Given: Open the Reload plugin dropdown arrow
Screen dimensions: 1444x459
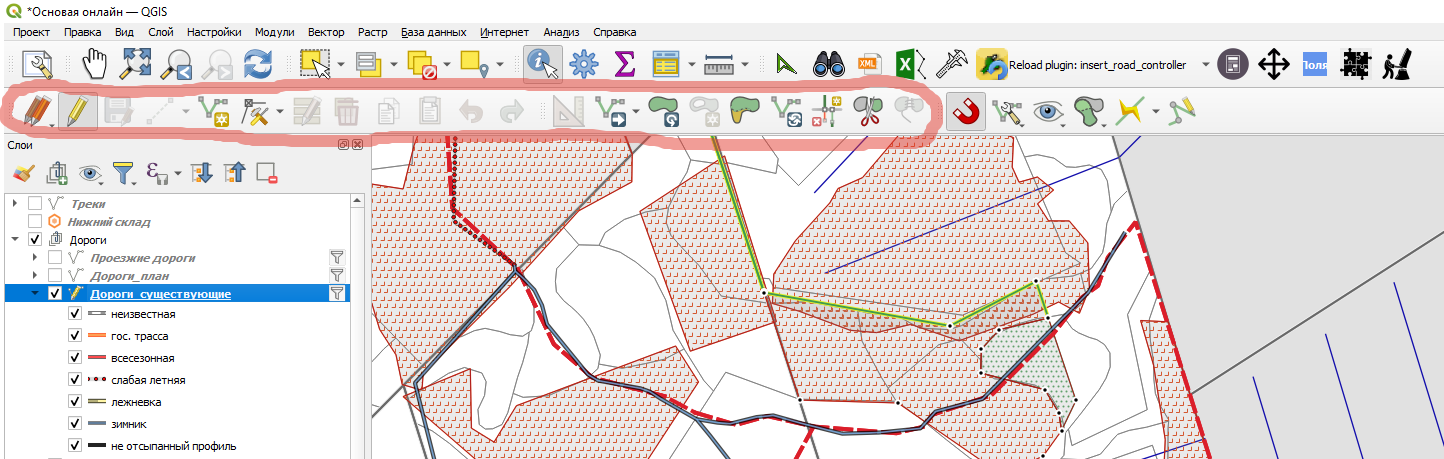Looking at the screenshot, I should tap(1205, 65).
